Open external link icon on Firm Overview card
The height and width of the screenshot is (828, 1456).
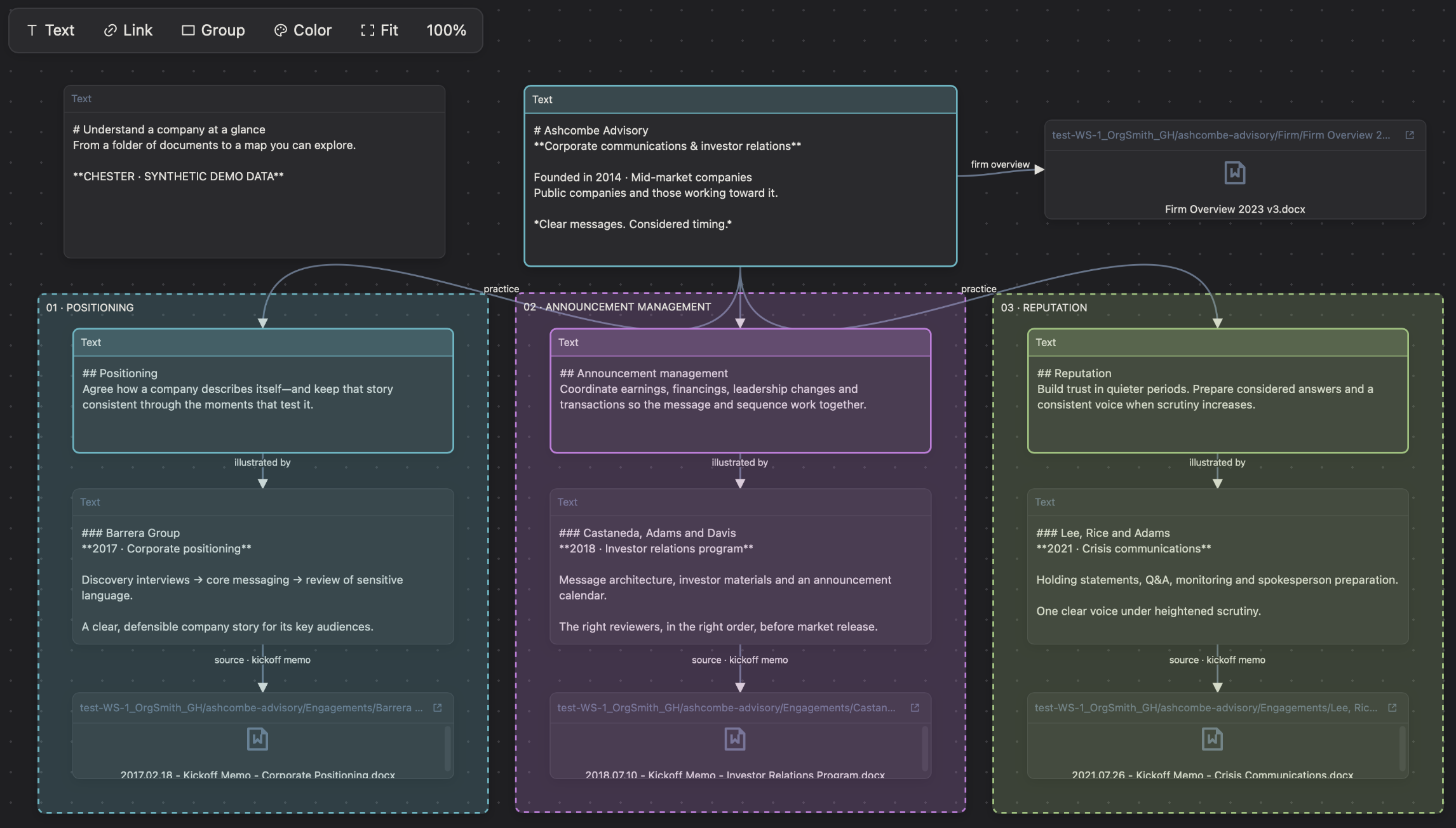pyautogui.click(x=1410, y=135)
